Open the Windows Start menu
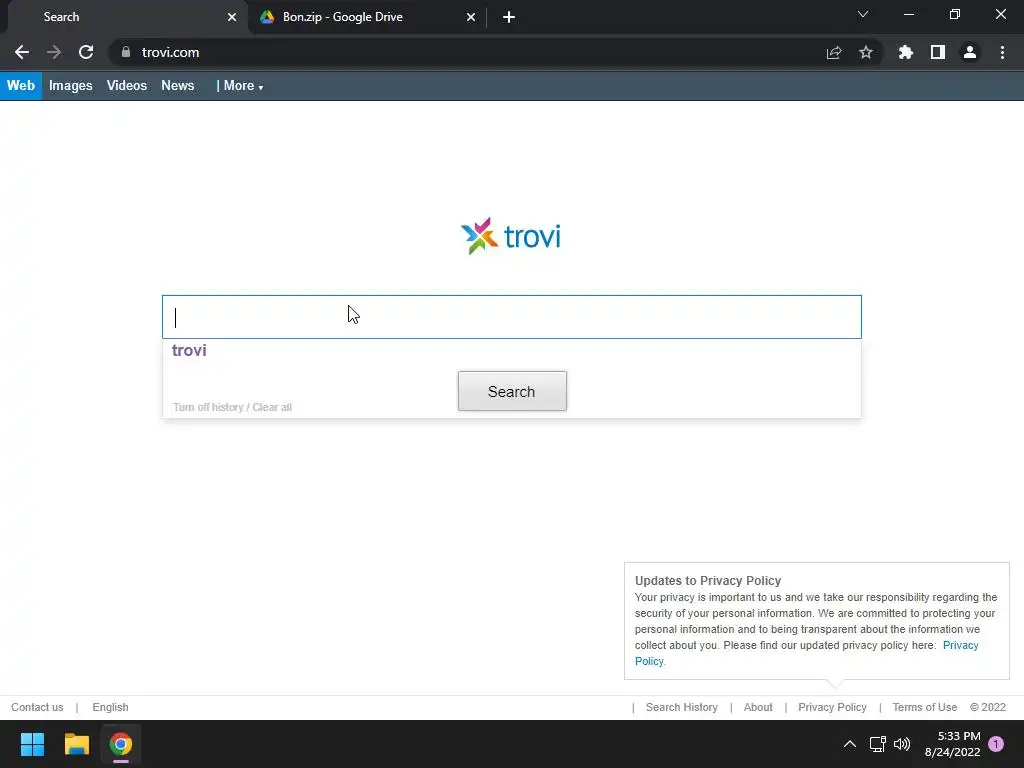 point(32,744)
